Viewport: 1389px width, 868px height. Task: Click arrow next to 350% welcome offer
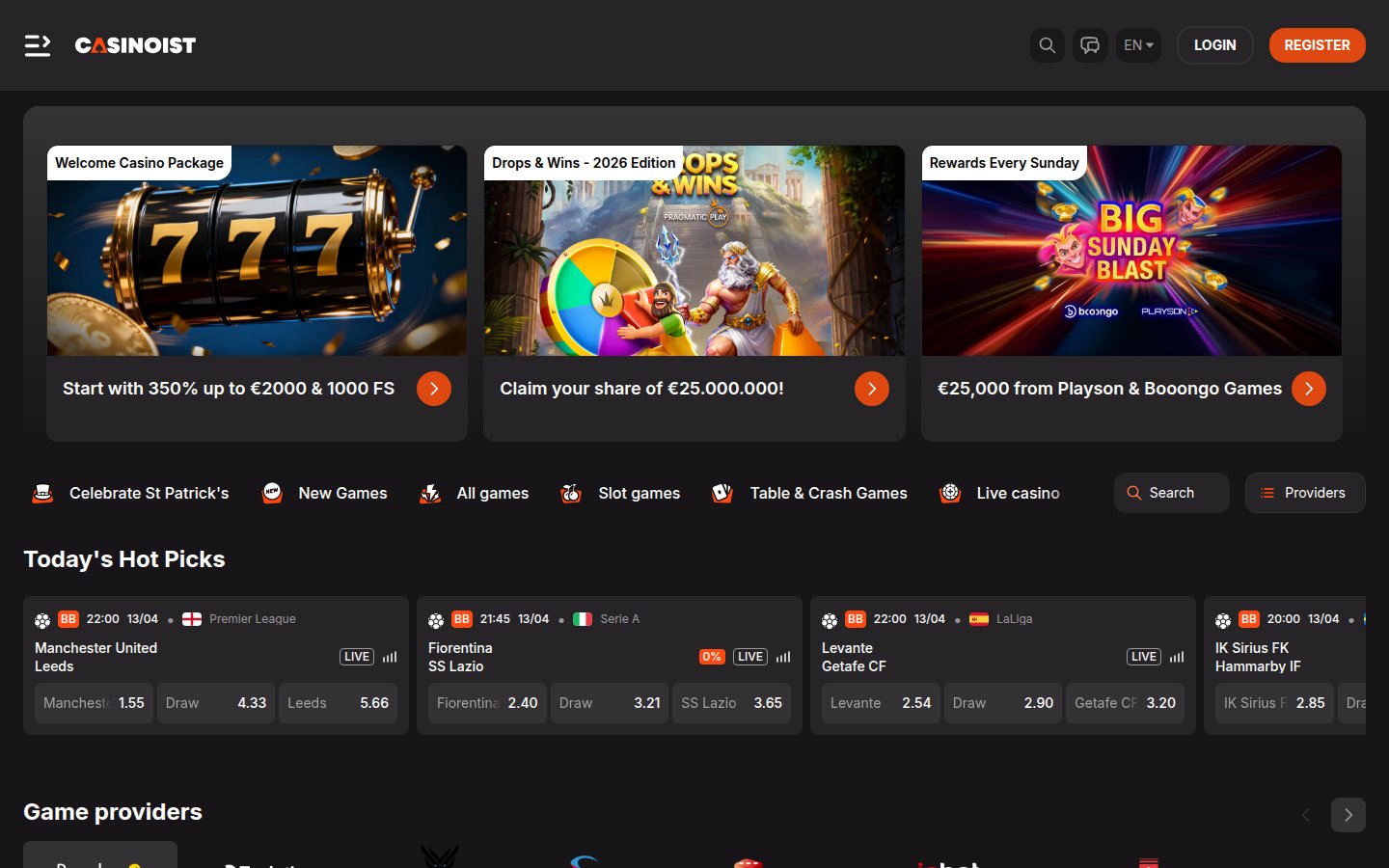click(434, 389)
